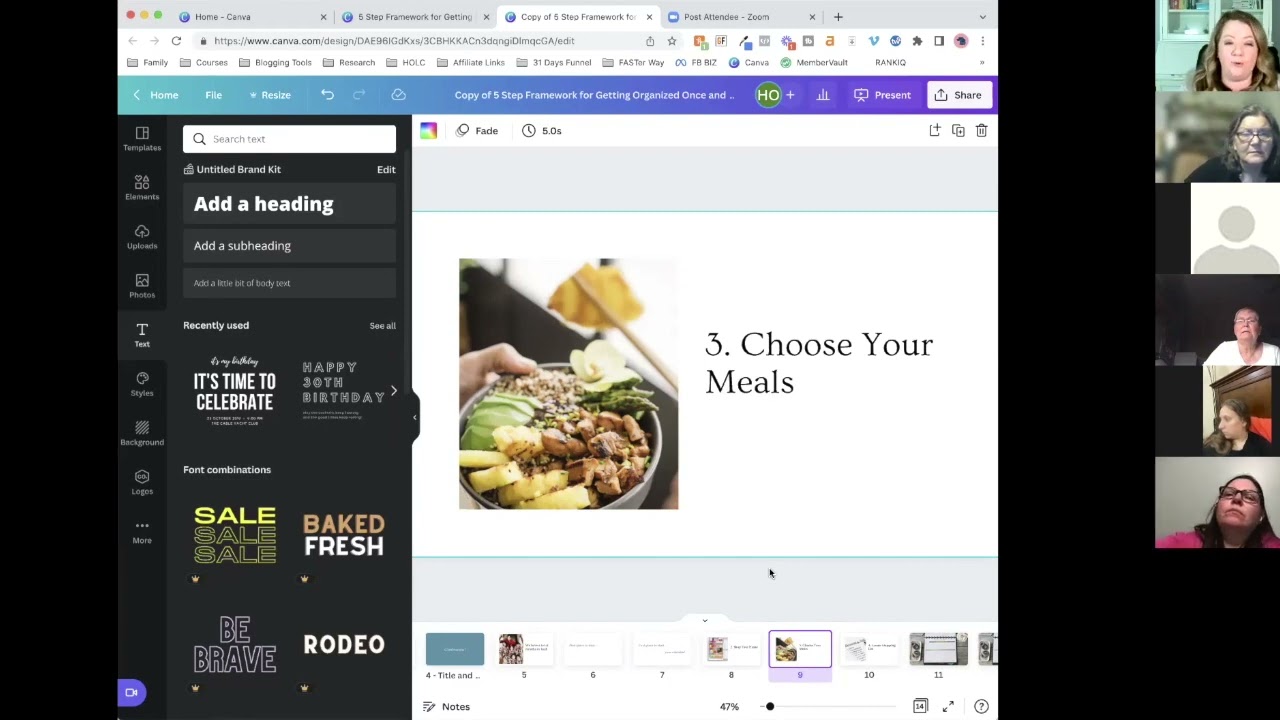Click the cloud save status icon

[398, 95]
